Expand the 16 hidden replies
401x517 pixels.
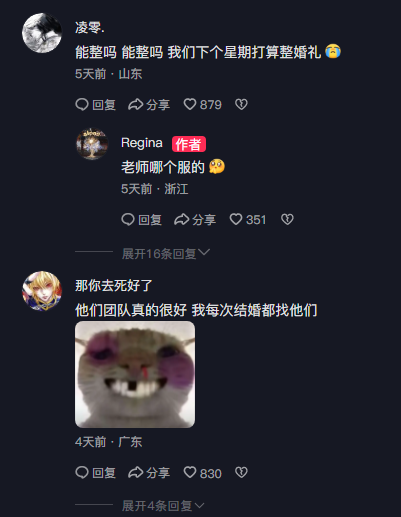[166, 254]
